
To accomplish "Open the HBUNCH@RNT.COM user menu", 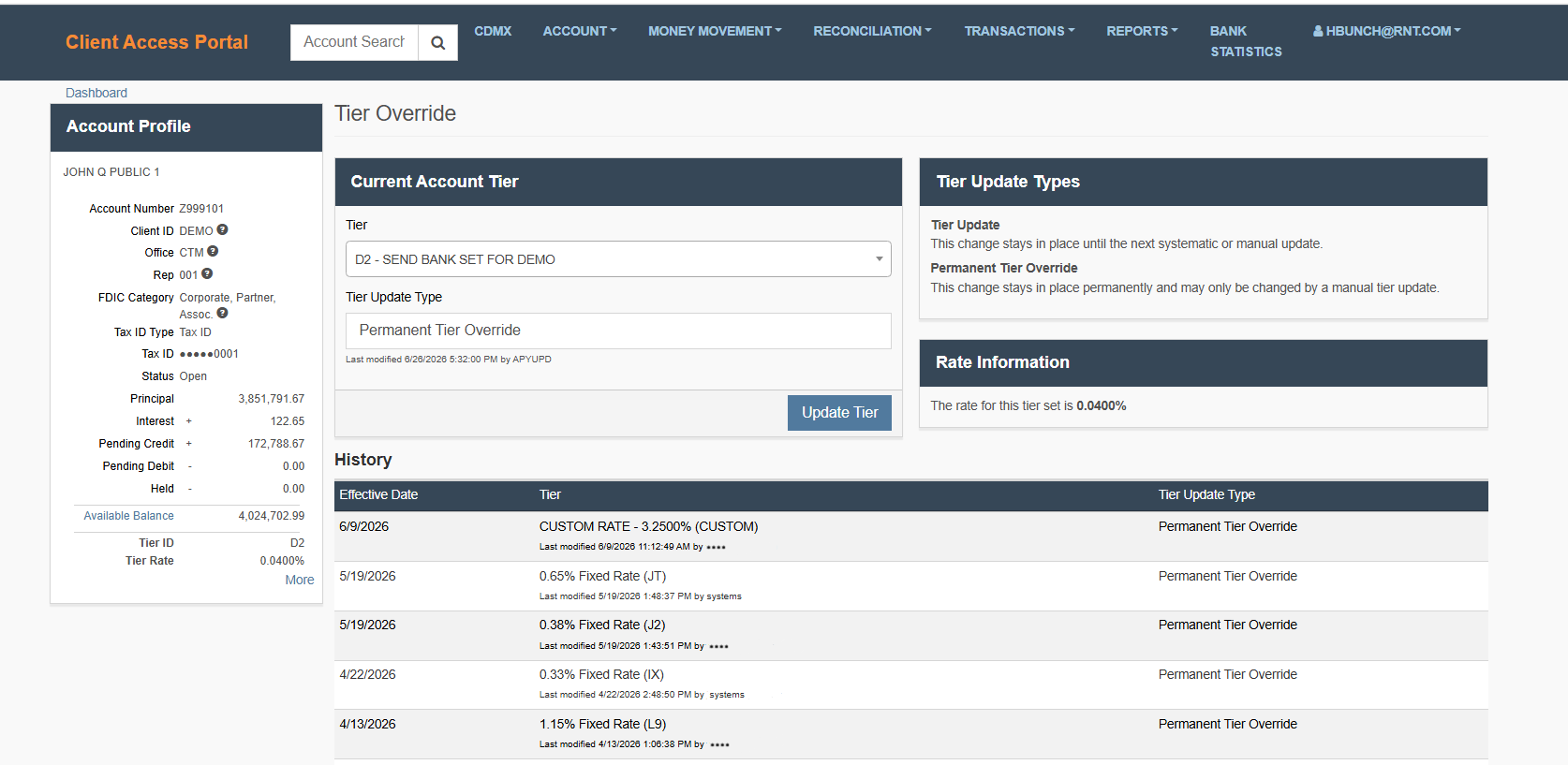I will point(1386,31).
